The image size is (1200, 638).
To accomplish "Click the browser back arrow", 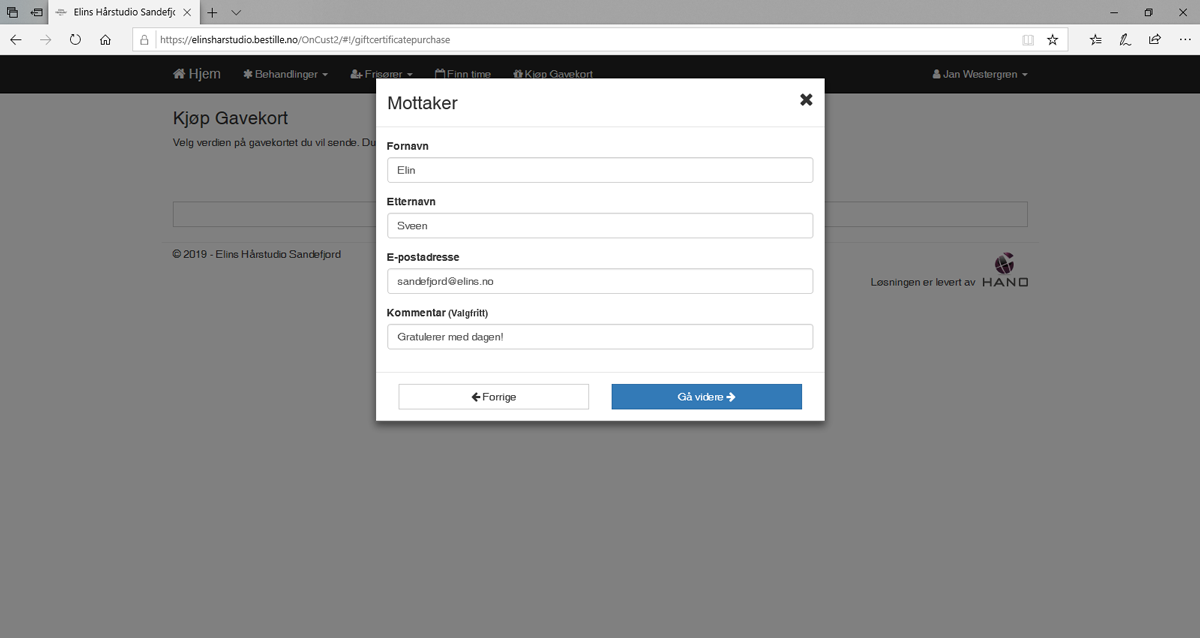I will 16,40.
